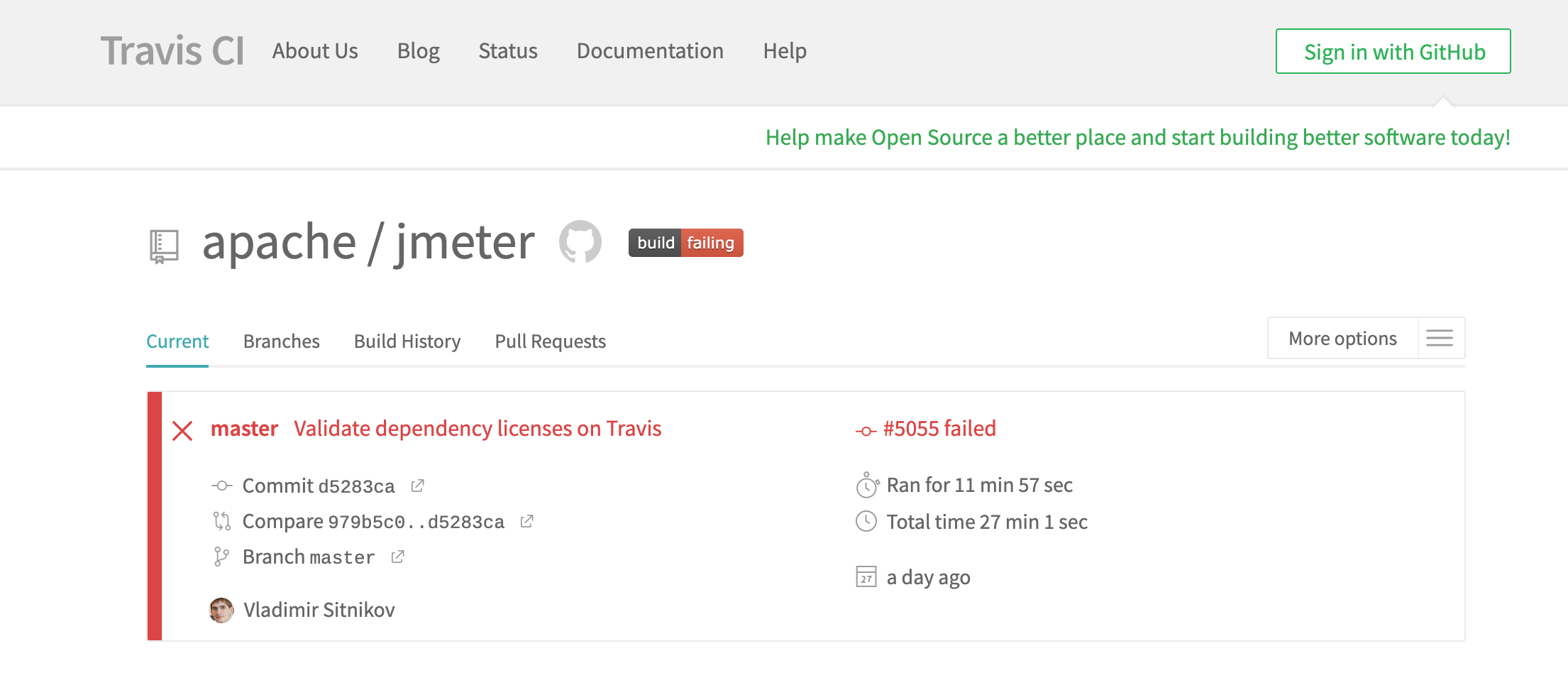
Task: Click the stopwatch icon beside Ran for
Action: (867, 486)
